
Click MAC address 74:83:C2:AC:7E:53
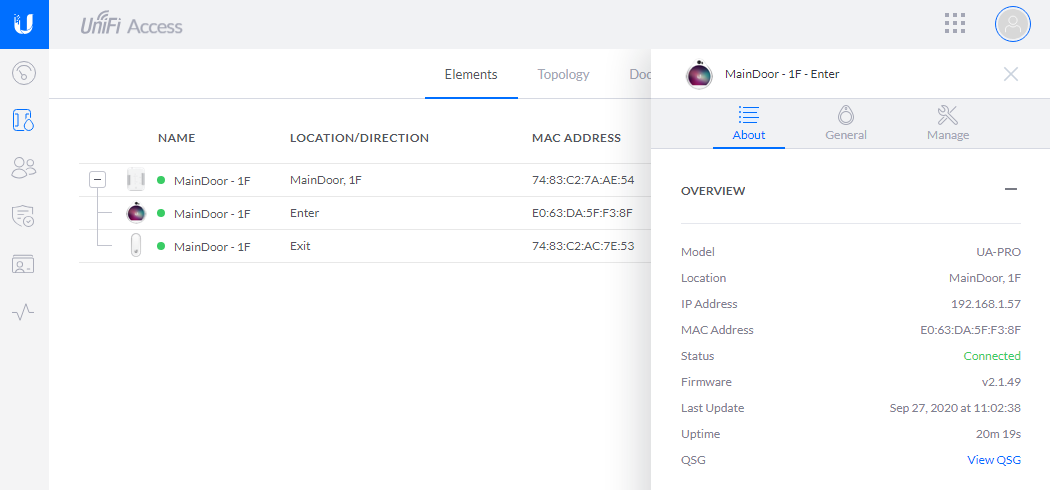[583, 246]
